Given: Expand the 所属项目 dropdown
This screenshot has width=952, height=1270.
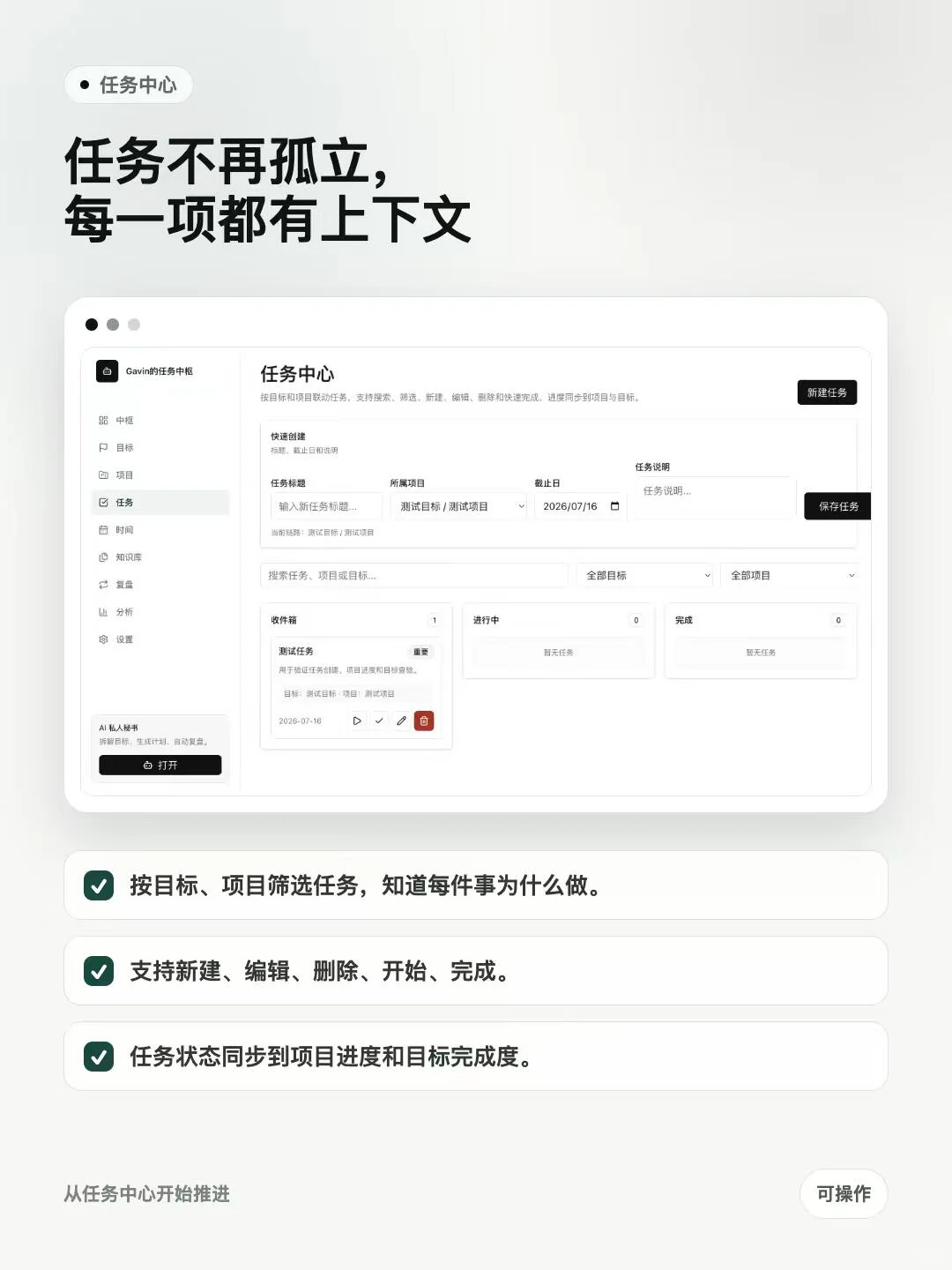Looking at the screenshot, I should 458,506.
